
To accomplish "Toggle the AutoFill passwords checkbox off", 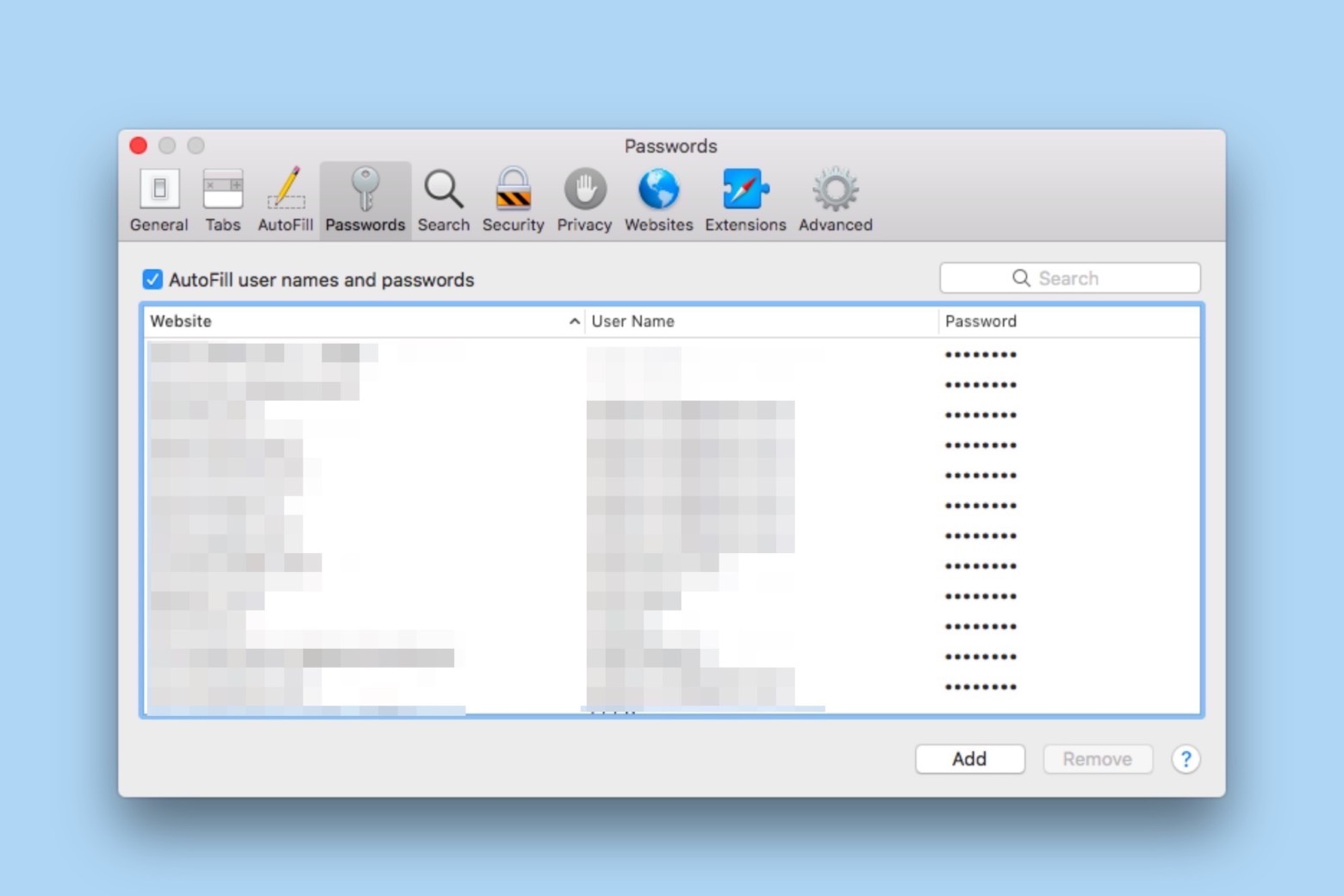I will [152, 279].
